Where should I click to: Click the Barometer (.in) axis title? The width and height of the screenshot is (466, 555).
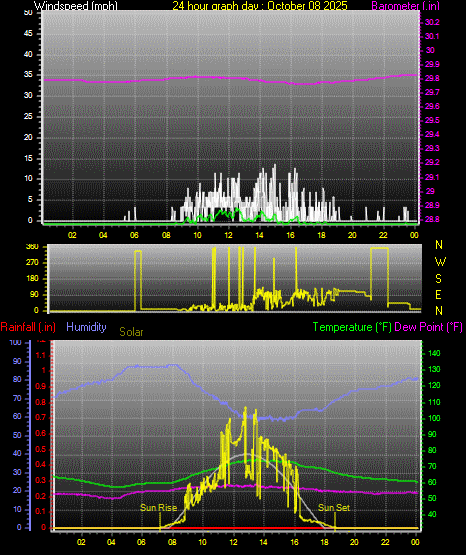pyautogui.click(x=405, y=6)
